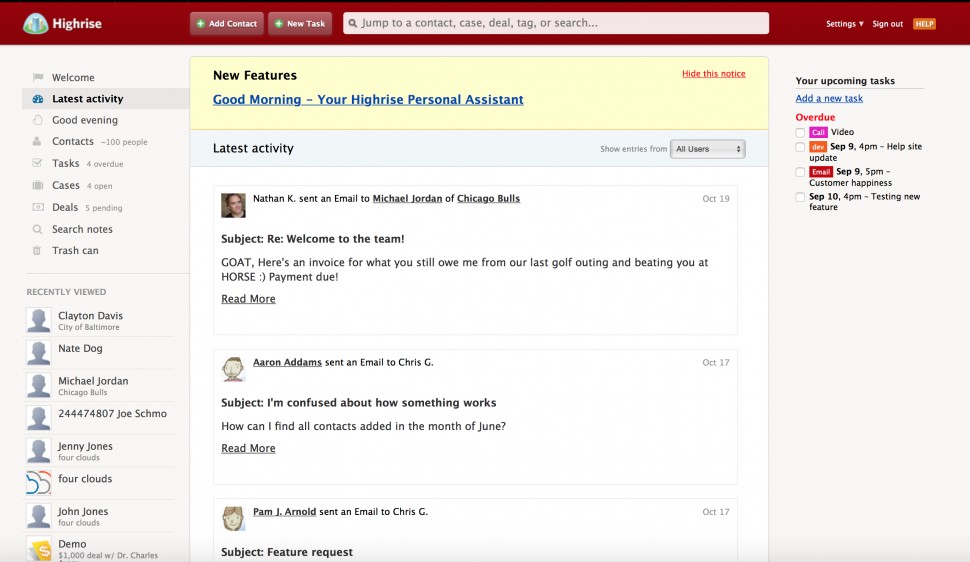This screenshot has width=970, height=562.
Task: Click the Oct 19 date on first entry
Action: (716, 199)
